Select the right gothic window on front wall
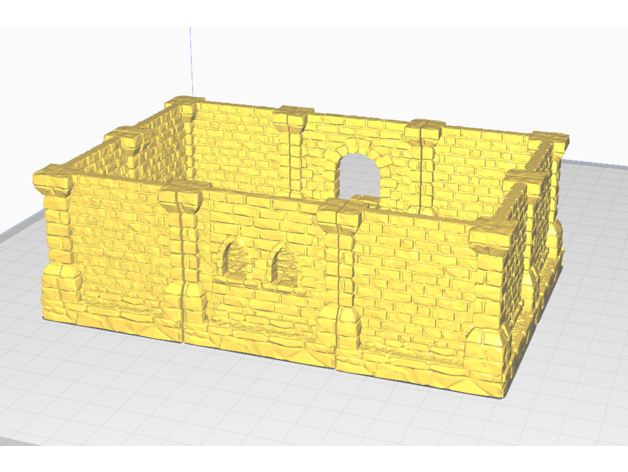Viewport: 628px width, 472px height. coord(280,265)
